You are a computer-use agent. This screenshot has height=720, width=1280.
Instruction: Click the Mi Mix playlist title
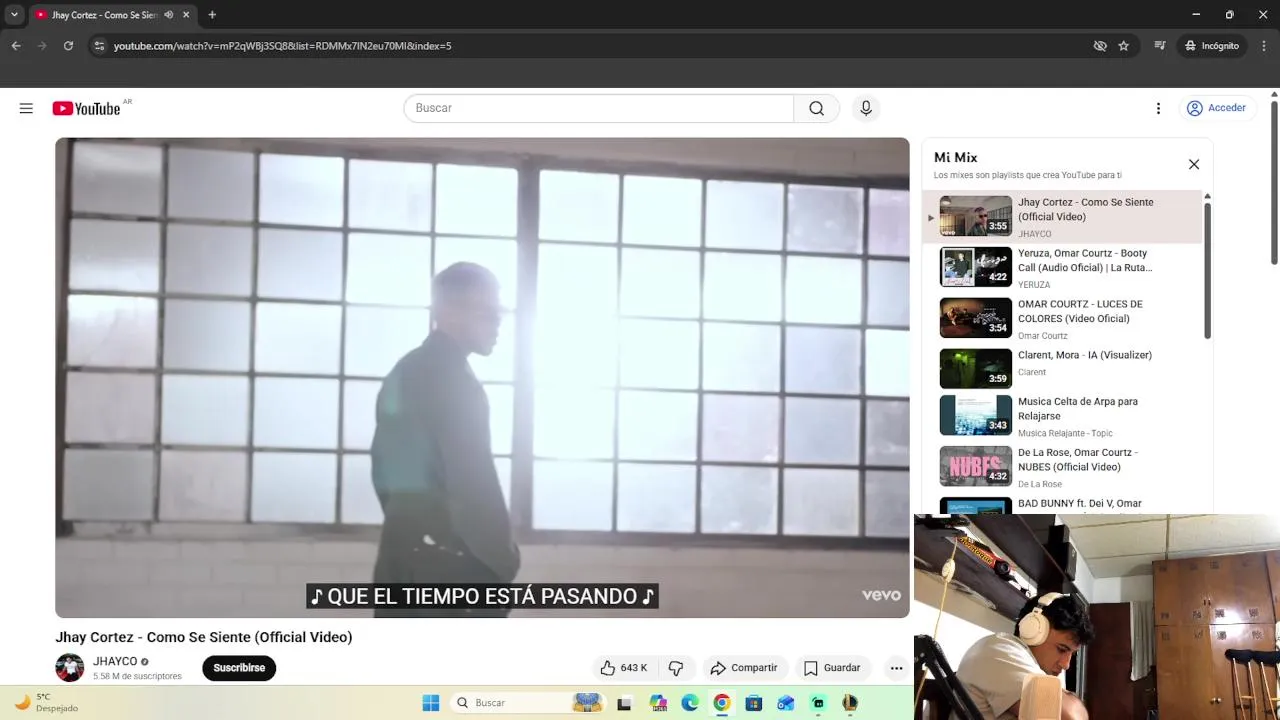coord(955,157)
